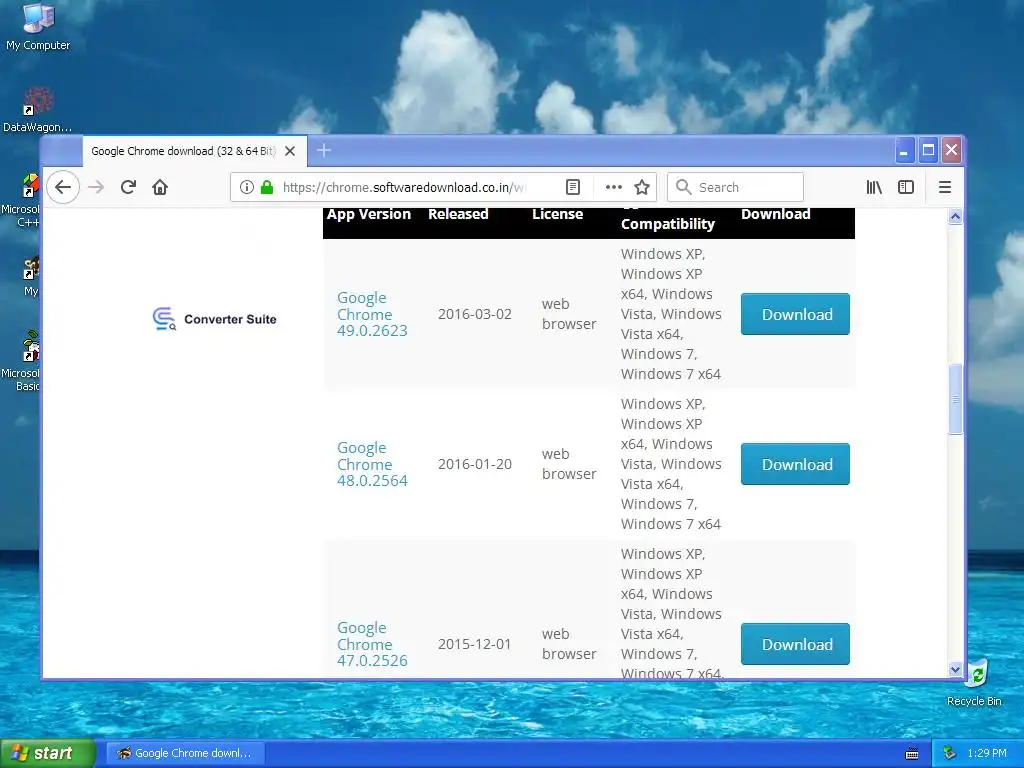Click the green secure padlock icon
1024x768 pixels.
(x=266, y=187)
